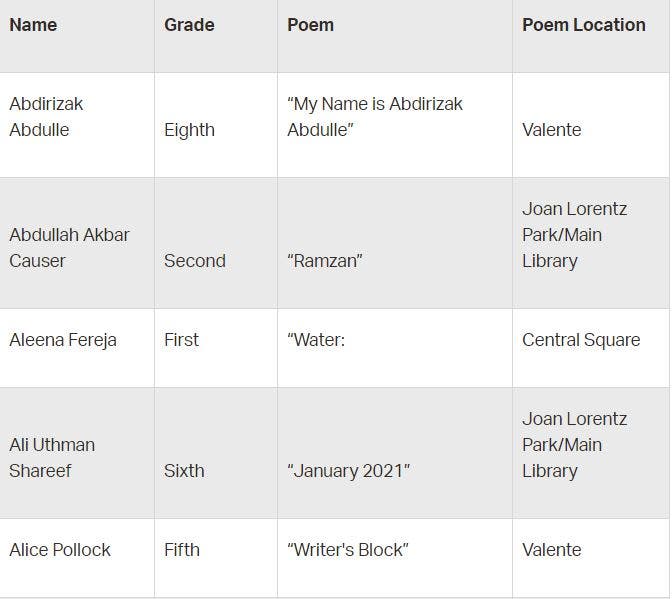Click the Sixth grade cell
The height and width of the screenshot is (599, 672).
coord(184,471)
